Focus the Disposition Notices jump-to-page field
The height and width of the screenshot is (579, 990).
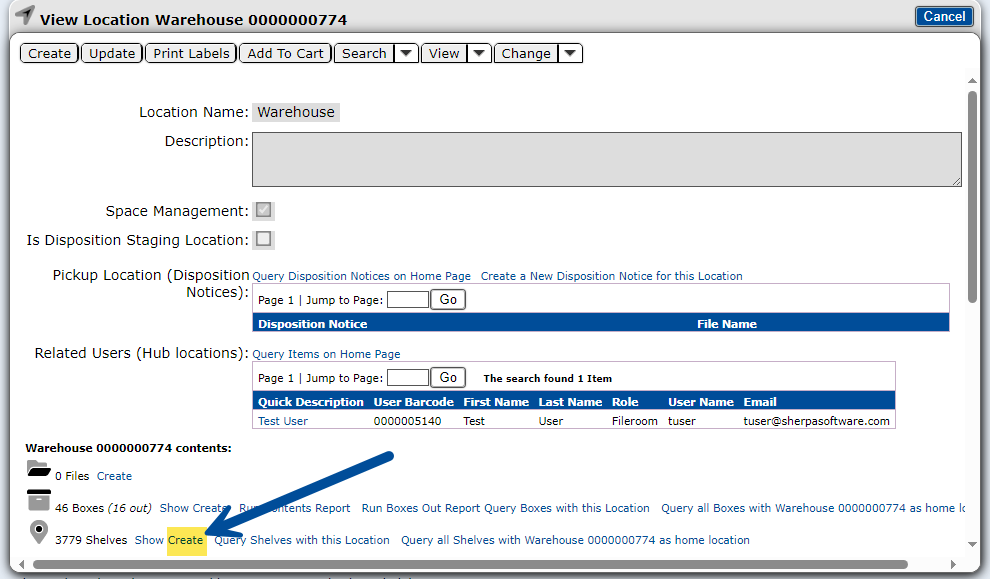tap(407, 299)
